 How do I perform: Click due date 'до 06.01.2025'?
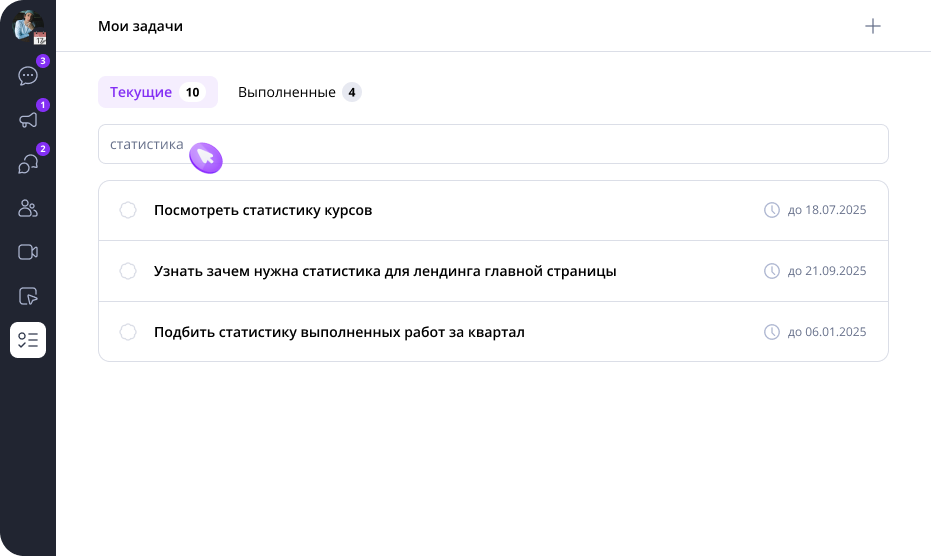(x=827, y=332)
